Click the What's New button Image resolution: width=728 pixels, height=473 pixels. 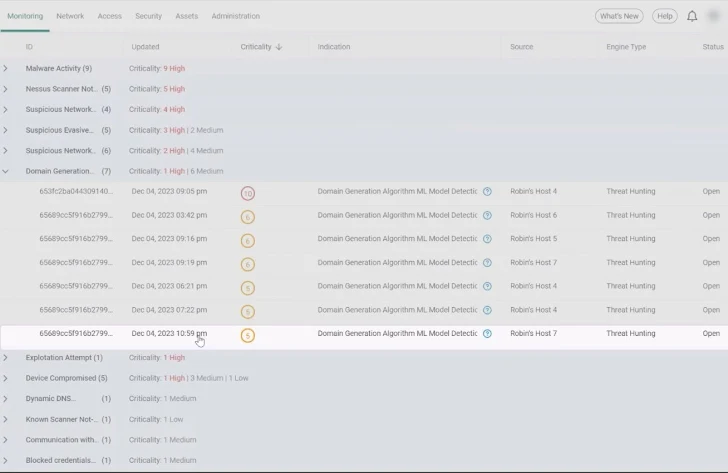619,16
